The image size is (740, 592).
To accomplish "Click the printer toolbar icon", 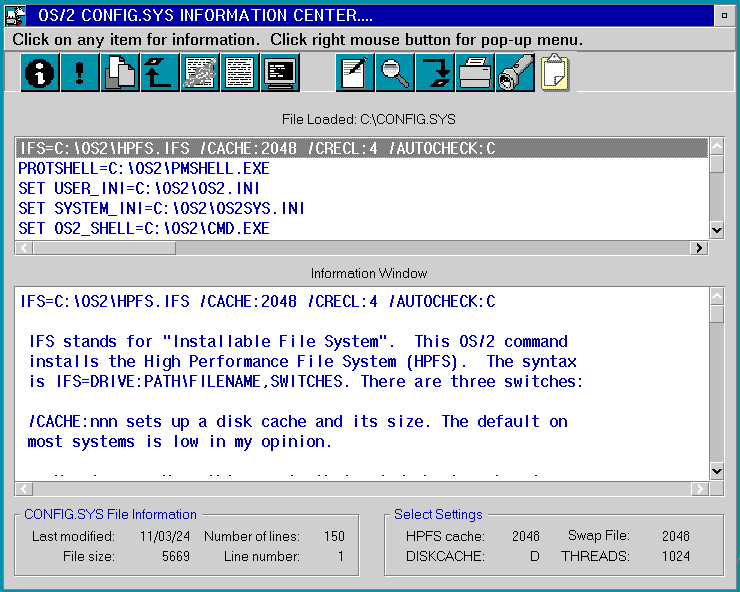I will (x=475, y=73).
